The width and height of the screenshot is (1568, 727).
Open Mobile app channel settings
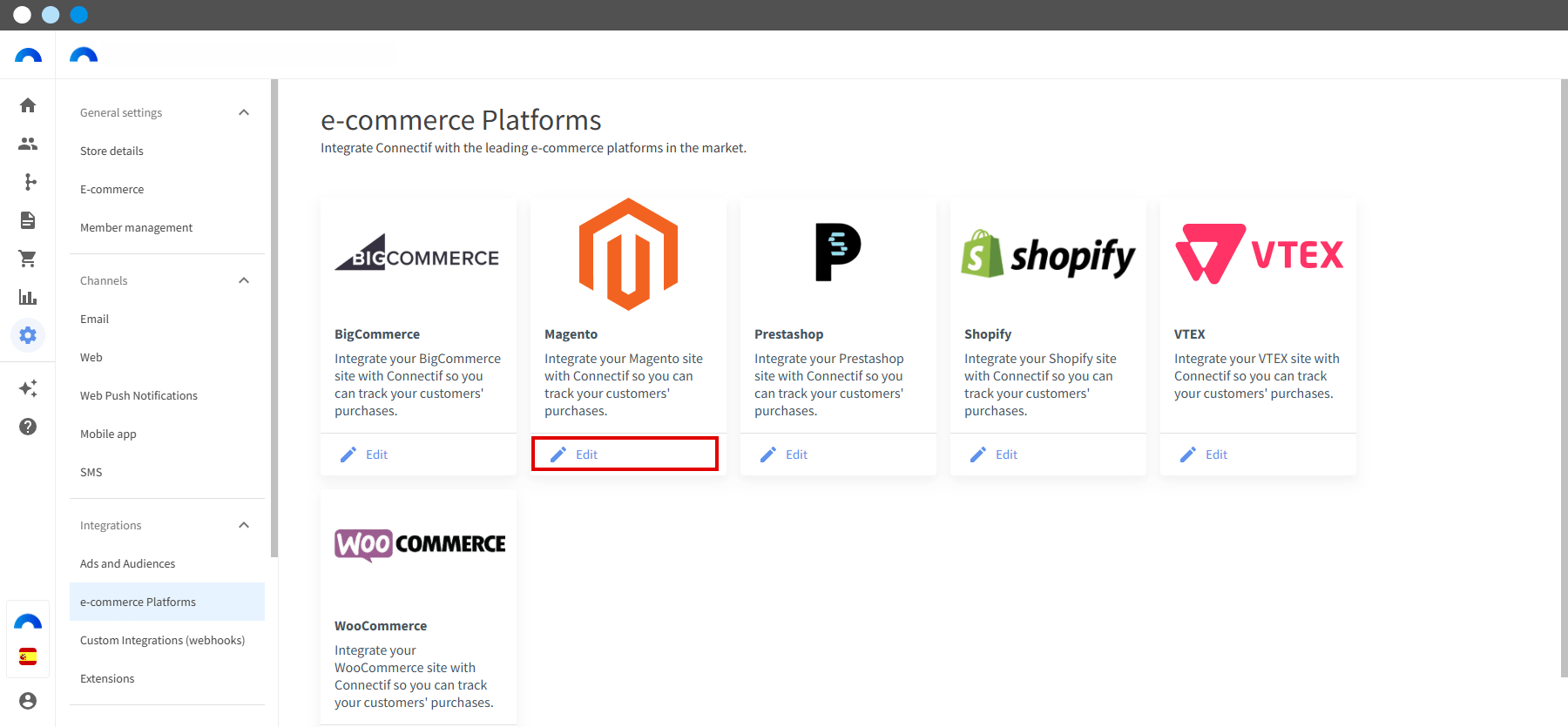pyautogui.click(x=167, y=434)
